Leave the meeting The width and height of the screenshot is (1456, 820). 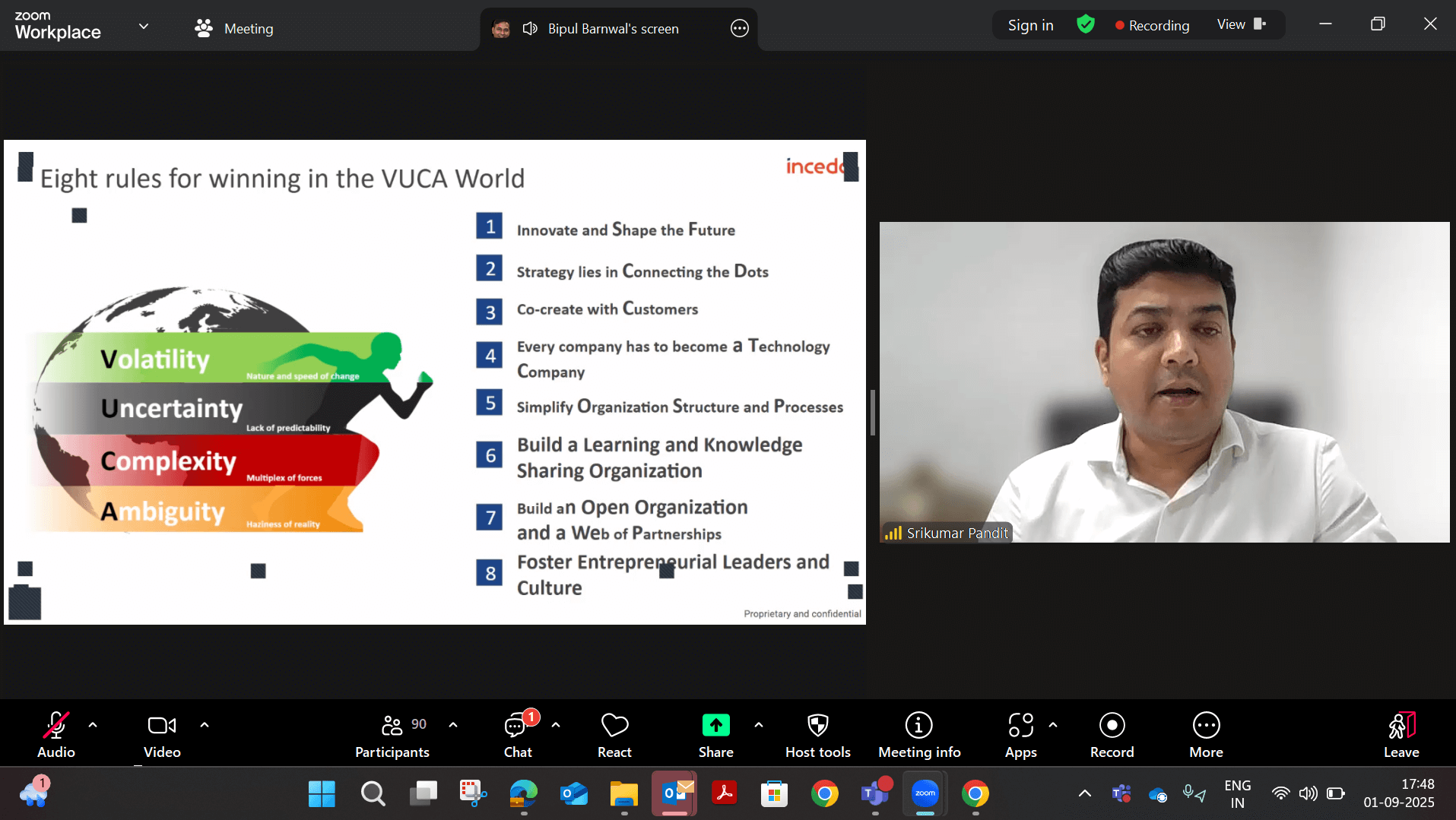pyautogui.click(x=1400, y=734)
